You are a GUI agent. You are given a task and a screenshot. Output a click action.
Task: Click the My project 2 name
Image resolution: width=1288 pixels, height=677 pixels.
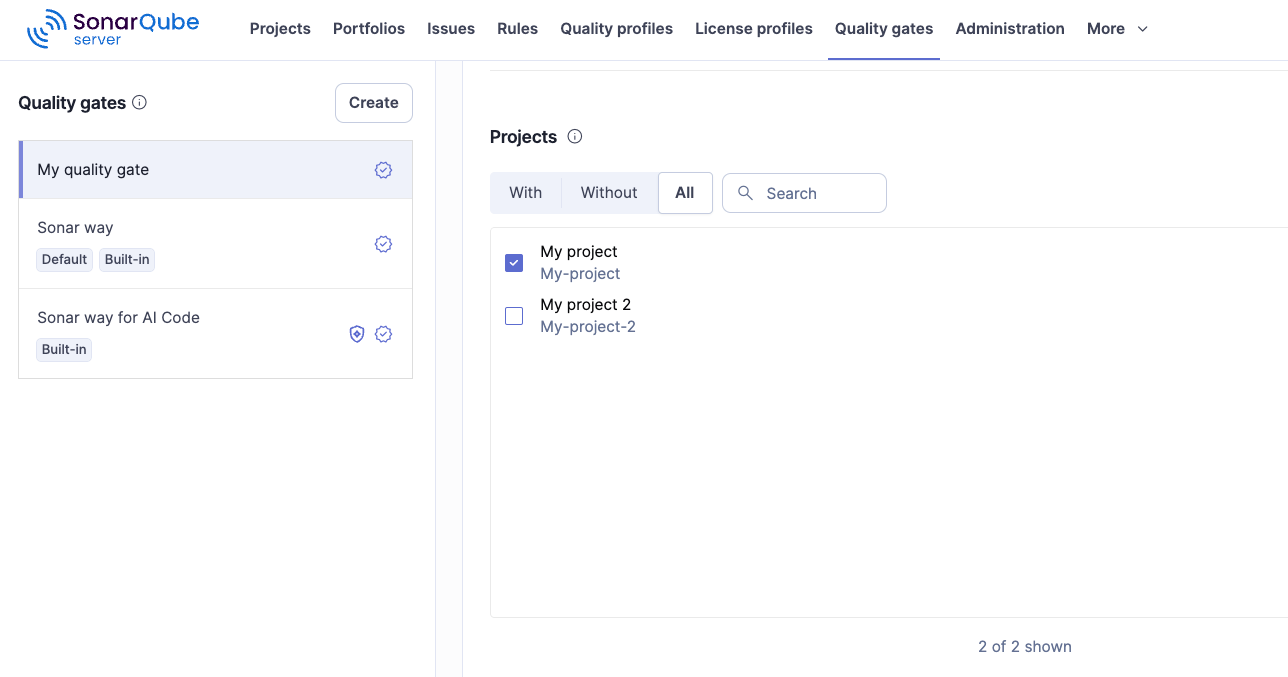pyautogui.click(x=585, y=304)
